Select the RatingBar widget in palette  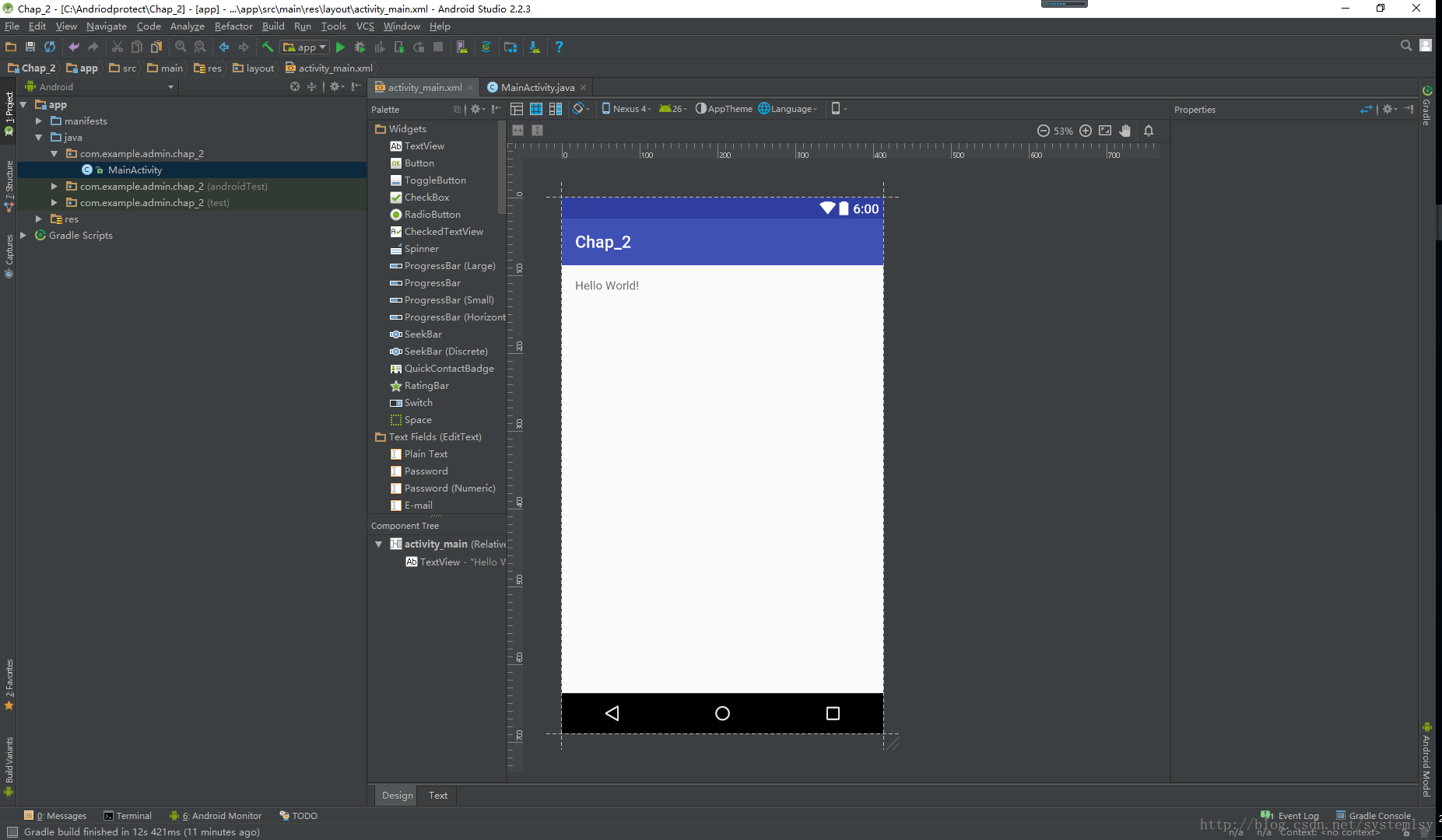(426, 386)
